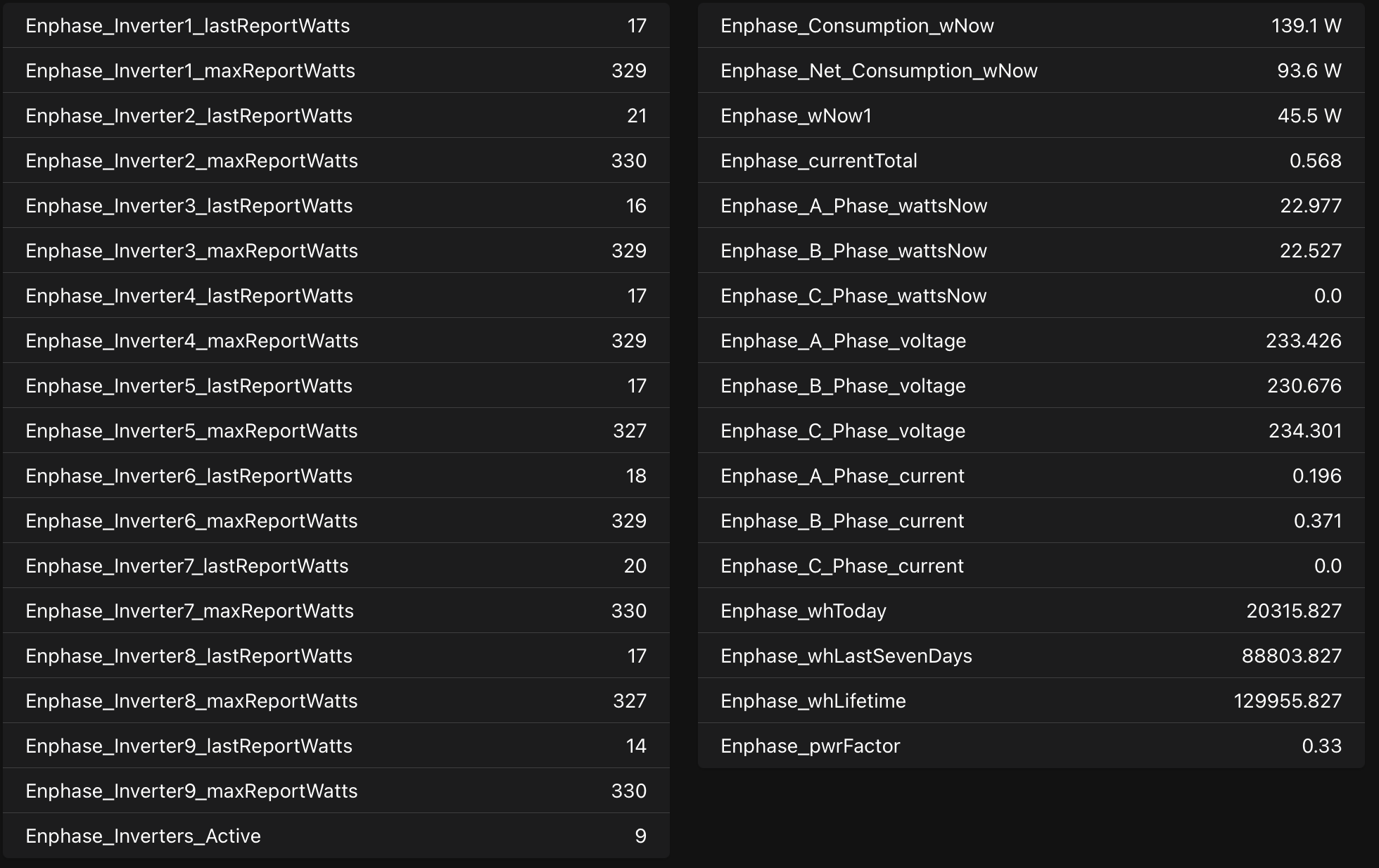Open Enphase_Inverter1_lastReportWatts item row
Viewport: 1379px width, 868px height.
click(336, 26)
